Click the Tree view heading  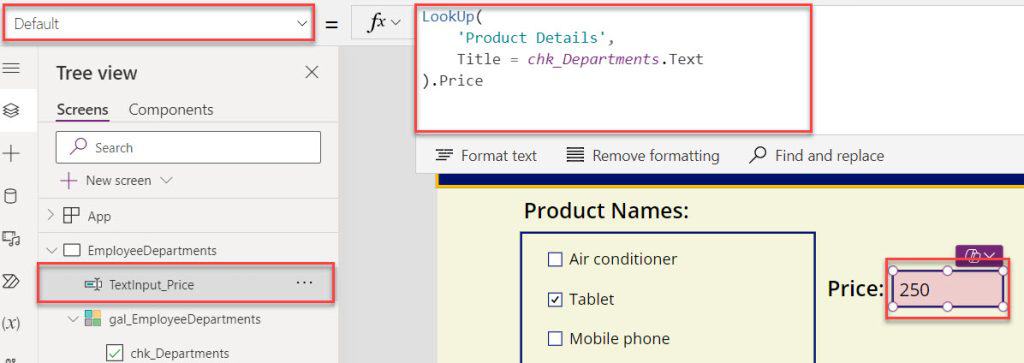97,73
